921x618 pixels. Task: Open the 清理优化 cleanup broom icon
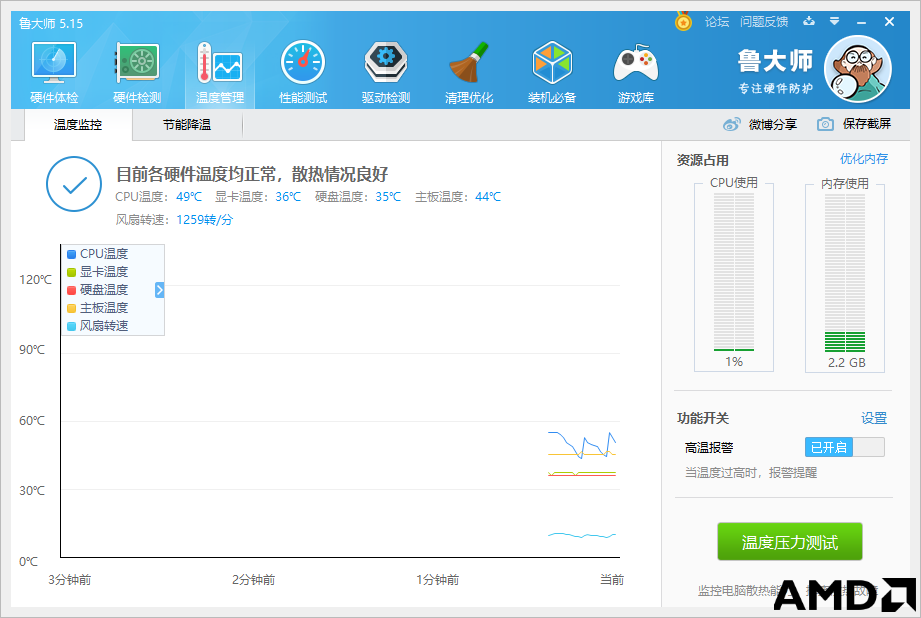469,73
